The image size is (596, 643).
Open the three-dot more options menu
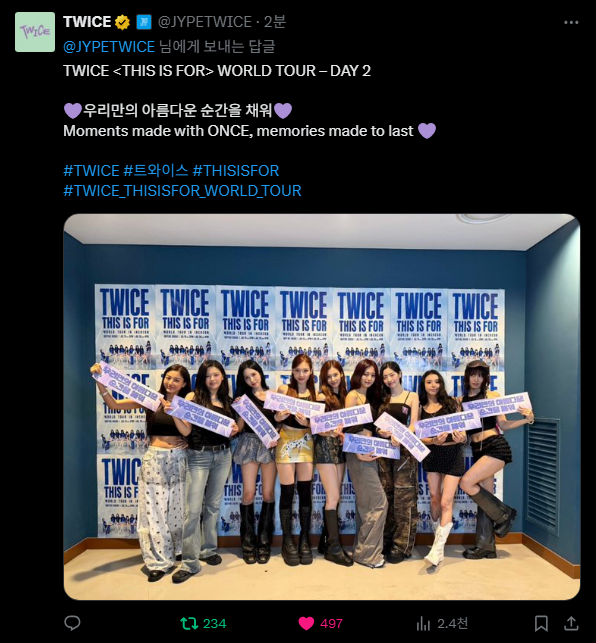(571, 23)
